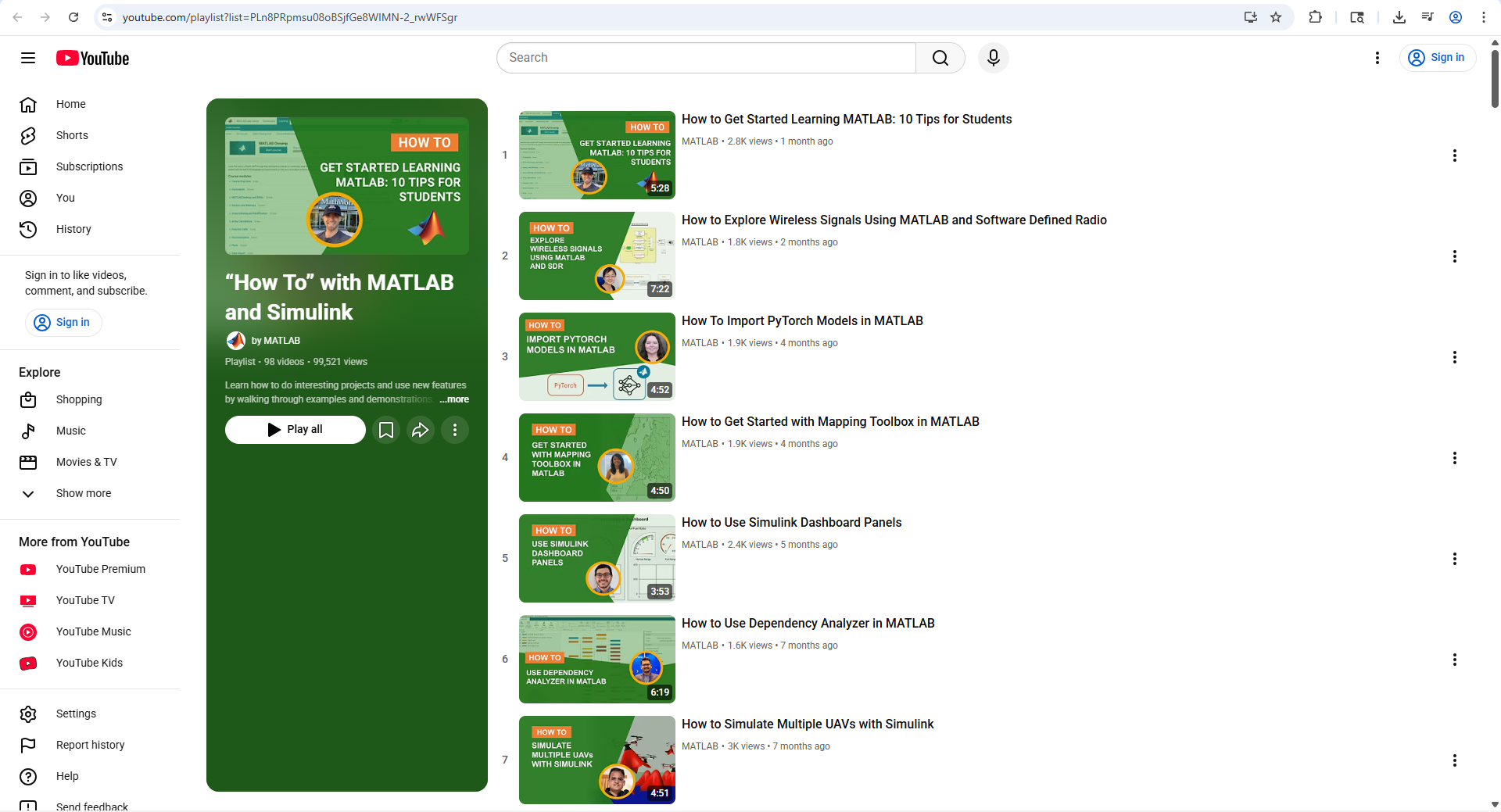Save playlist with bookmark icon
Screen dimensions: 1501x812
coord(386,429)
